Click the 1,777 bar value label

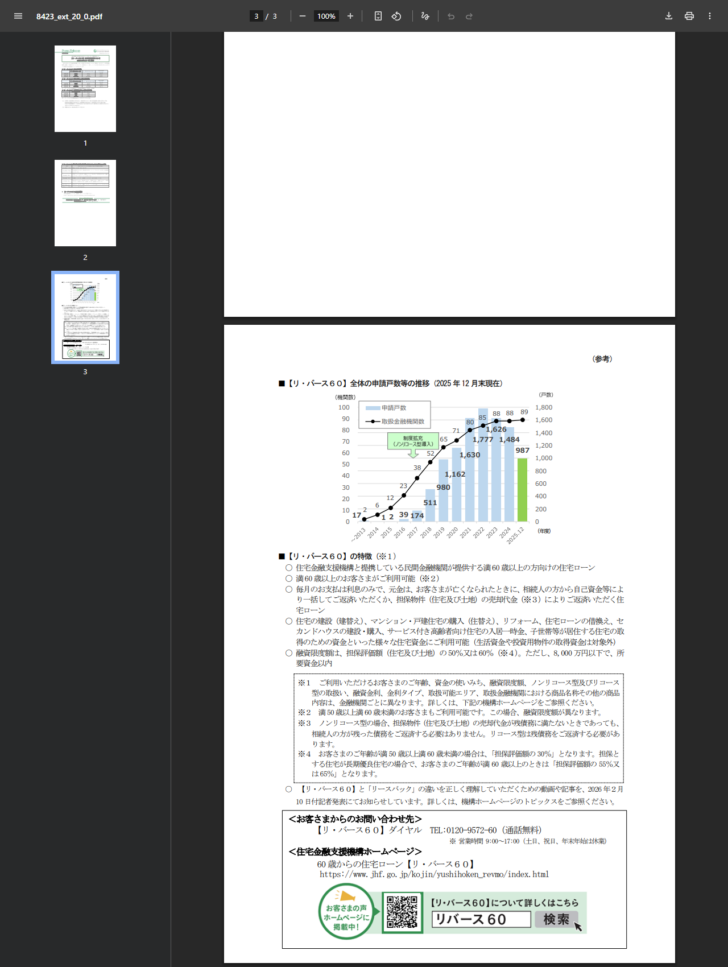pos(483,439)
